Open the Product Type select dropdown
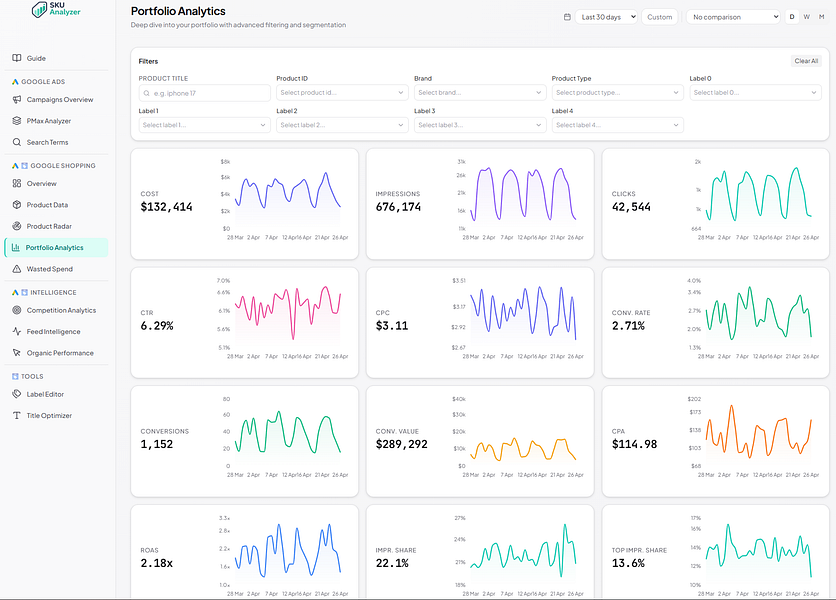 [617, 93]
